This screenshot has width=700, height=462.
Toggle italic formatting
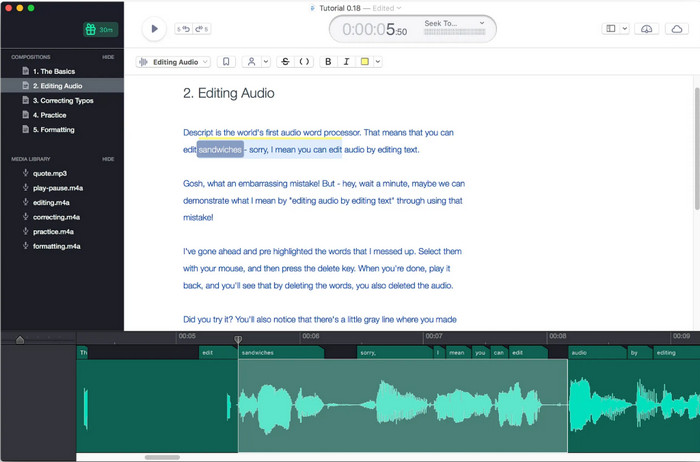pos(346,62)
